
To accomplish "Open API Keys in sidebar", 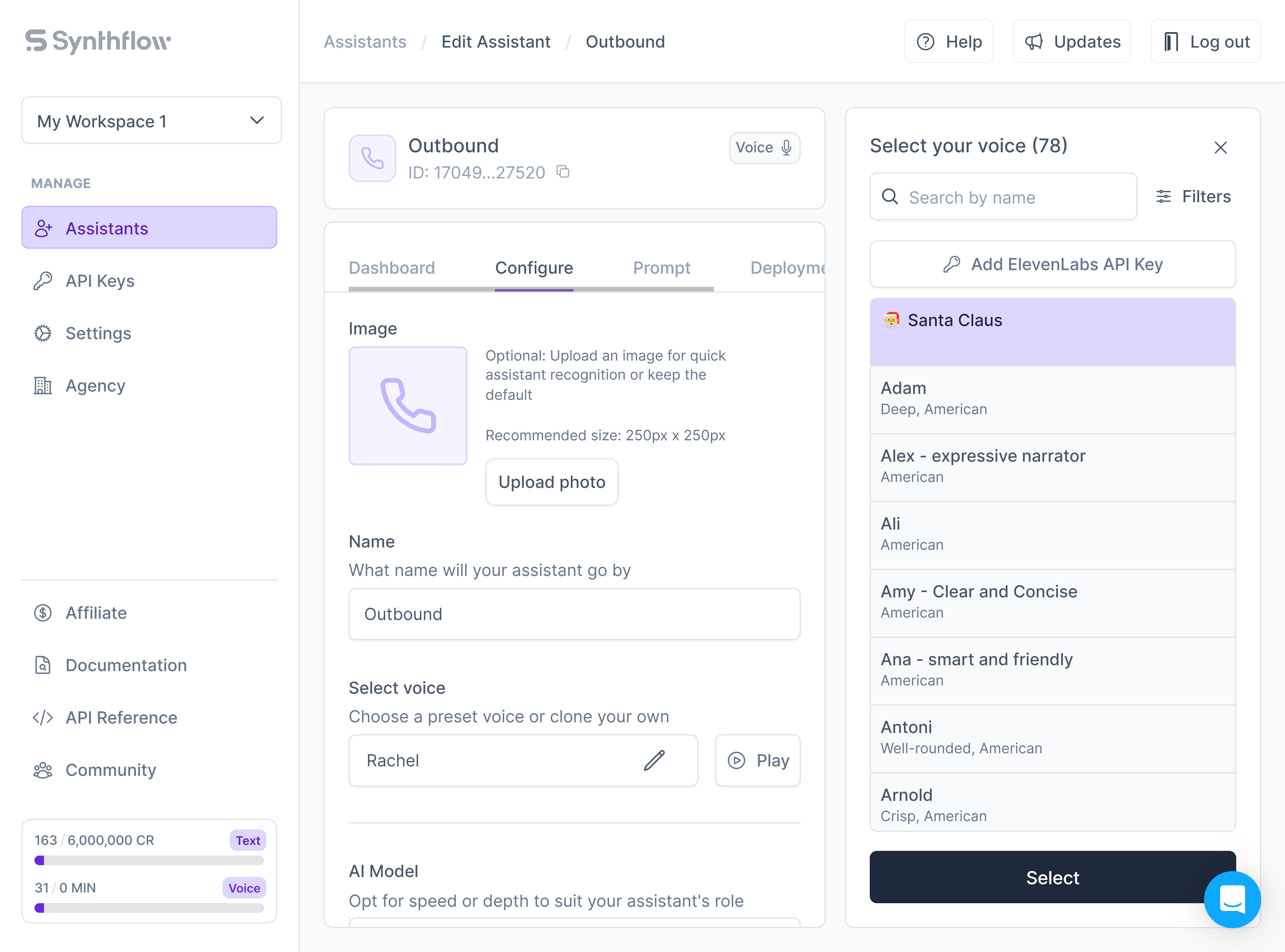I will point(100,281).
